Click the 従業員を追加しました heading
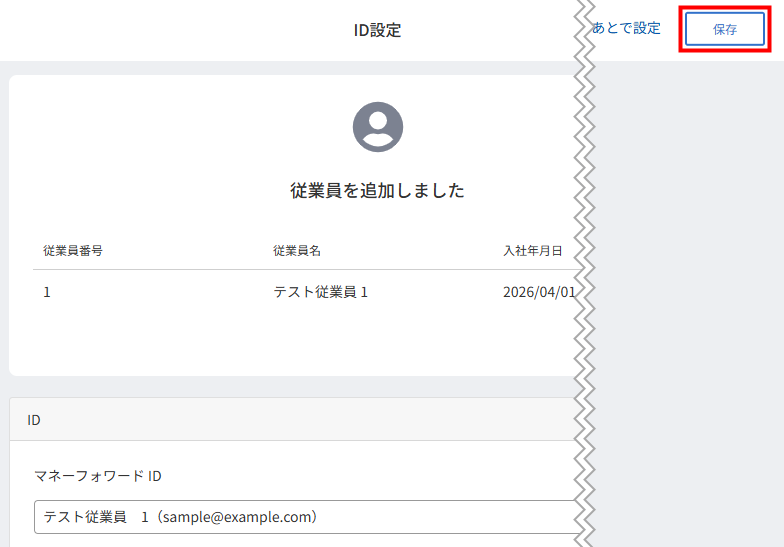The height and width of the screenshot is (547, 784). coord(377,190)
